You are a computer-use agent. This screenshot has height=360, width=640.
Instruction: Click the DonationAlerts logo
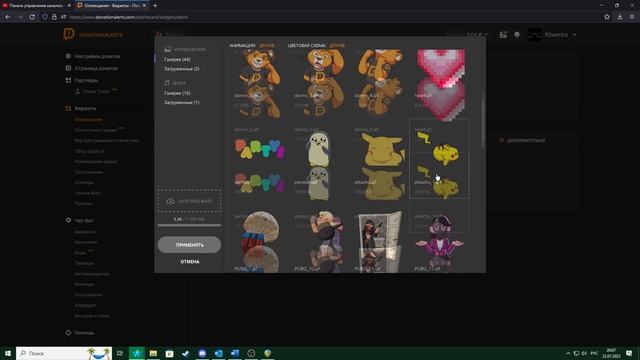click(93, 35)
